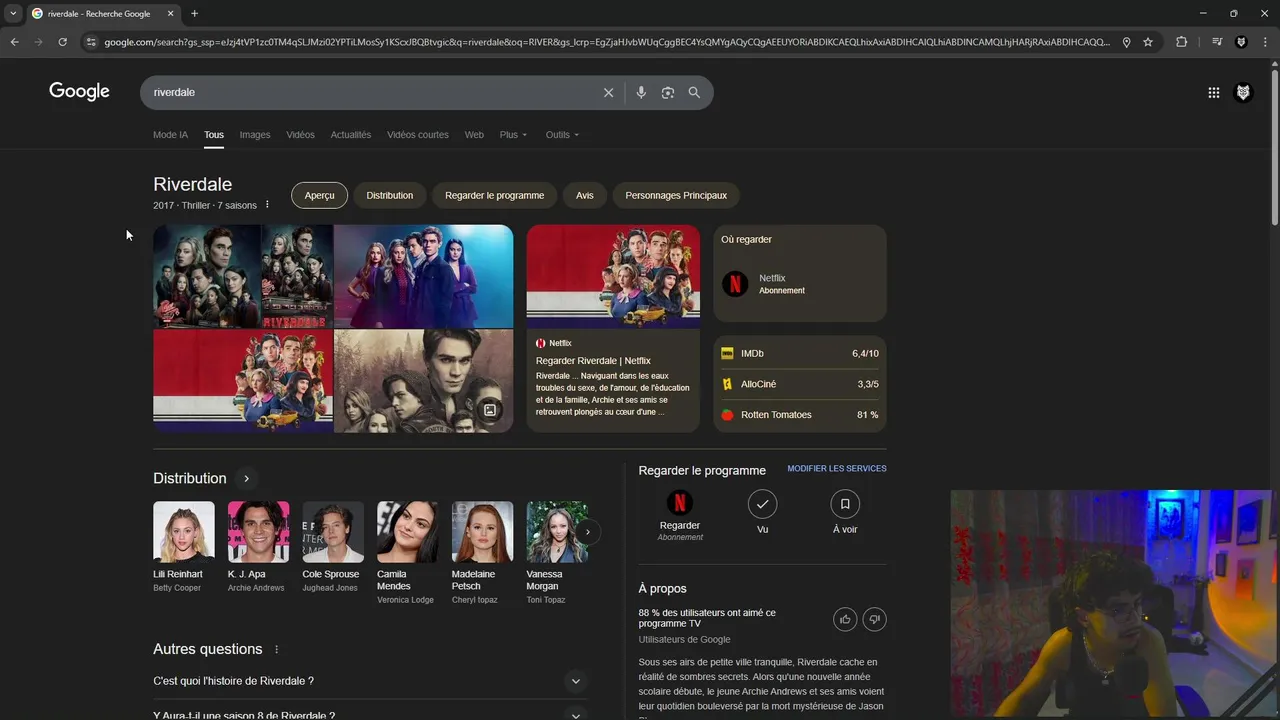Open the image gallery icon on photos

[490, 410]
